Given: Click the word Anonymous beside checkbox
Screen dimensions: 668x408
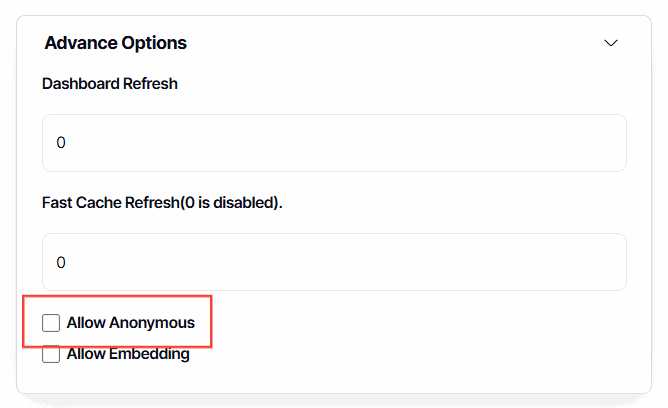Looking at the screenshot, I should [x=152, y=323].
